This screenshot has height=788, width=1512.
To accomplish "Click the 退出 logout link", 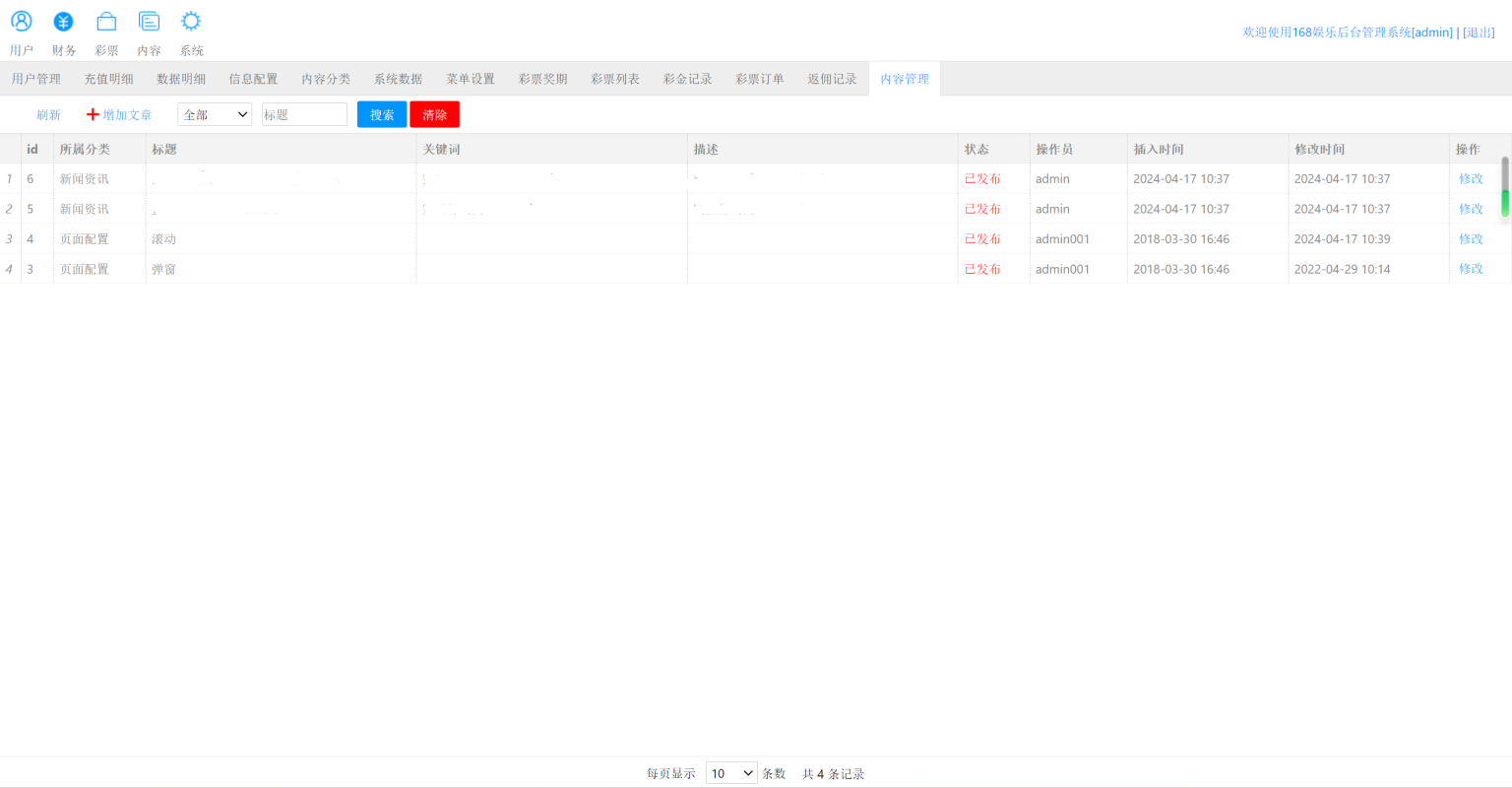I will point(1479,33).
